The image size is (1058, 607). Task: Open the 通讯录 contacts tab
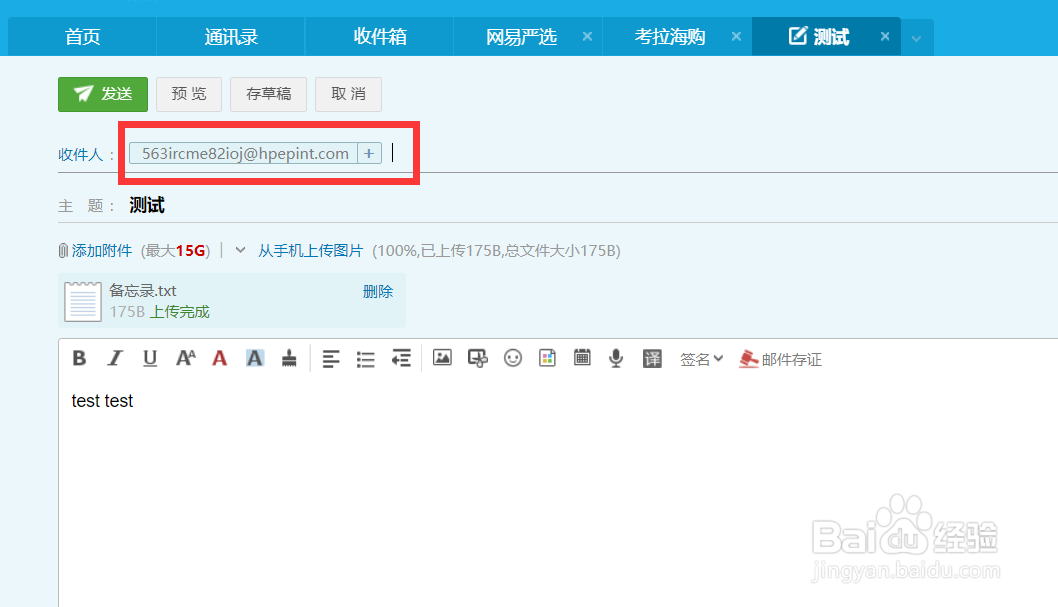tap(230, 36)
